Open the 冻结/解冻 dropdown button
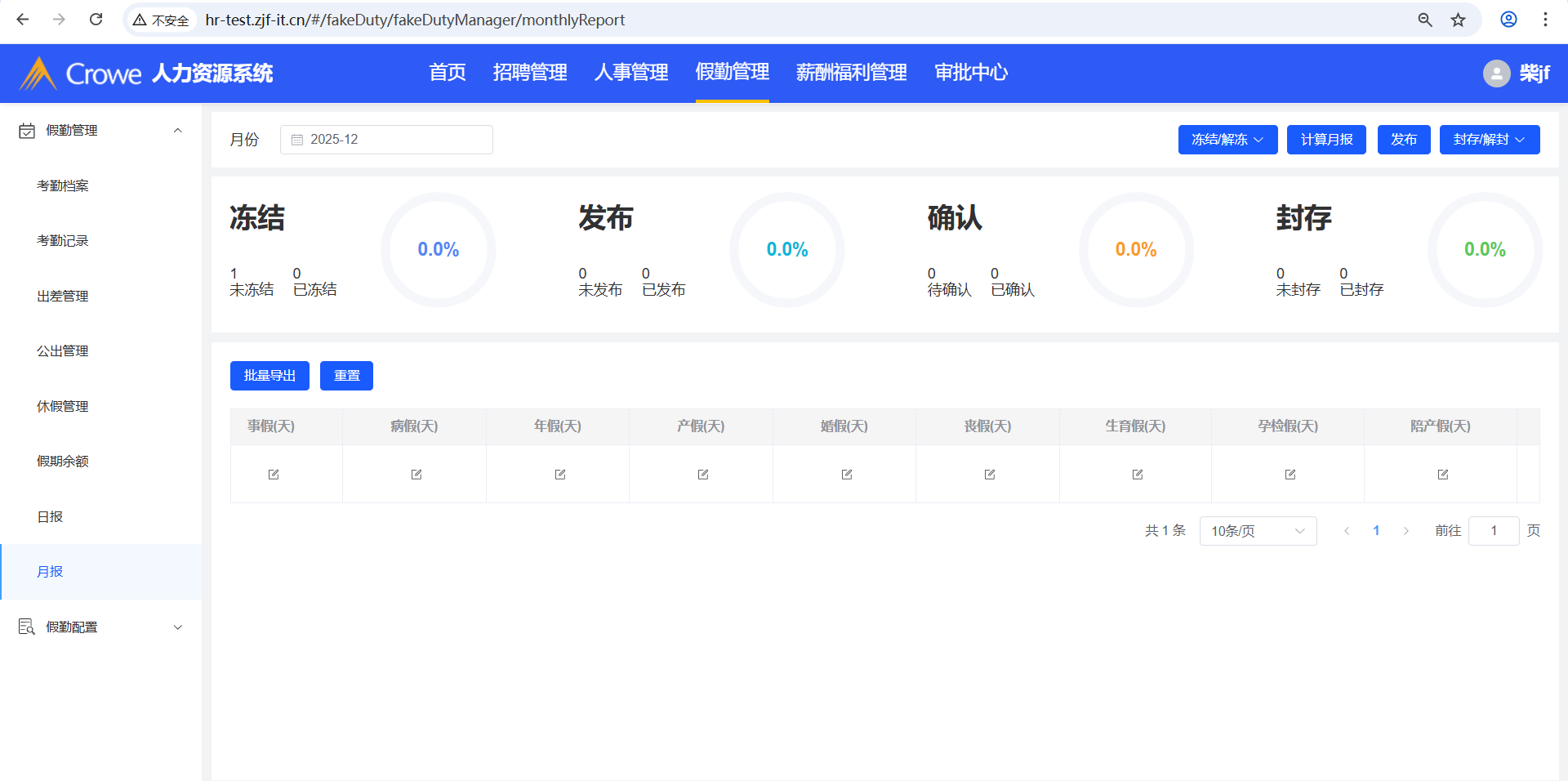The image size is (1568, 781). click(x=1227, y=140)
